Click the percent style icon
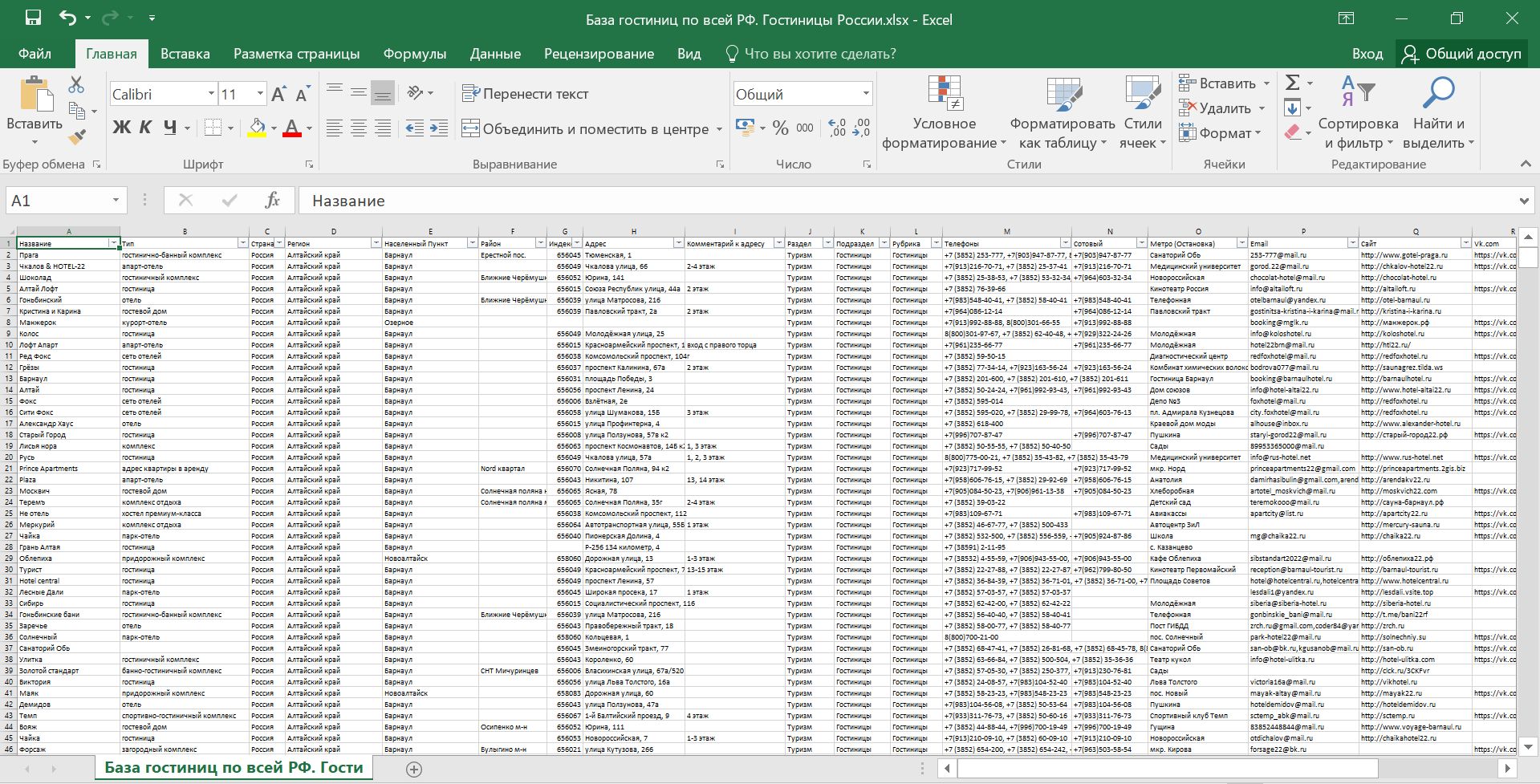This screenshot has width=1540, height=784. (780, 128)
